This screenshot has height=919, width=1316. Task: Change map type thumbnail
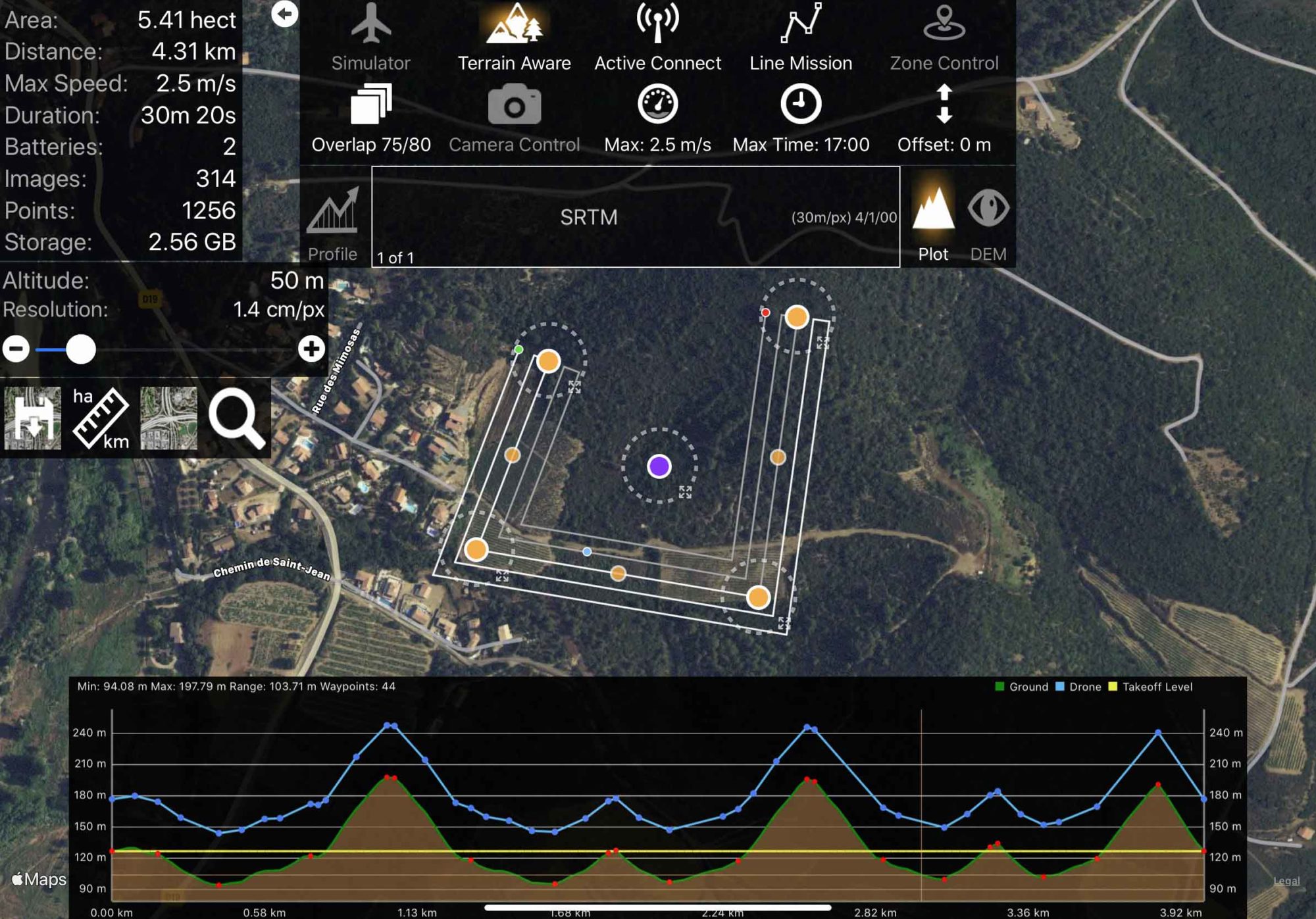point(168,418)
